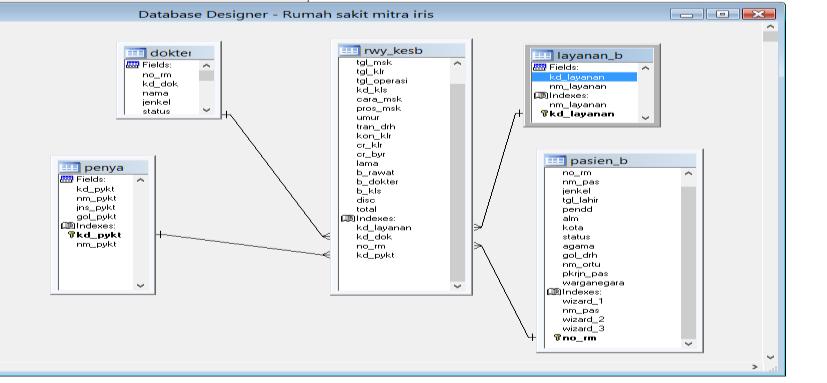
Task: Select tgl_lahir field in pasien_b table
Action: [580, 200]
